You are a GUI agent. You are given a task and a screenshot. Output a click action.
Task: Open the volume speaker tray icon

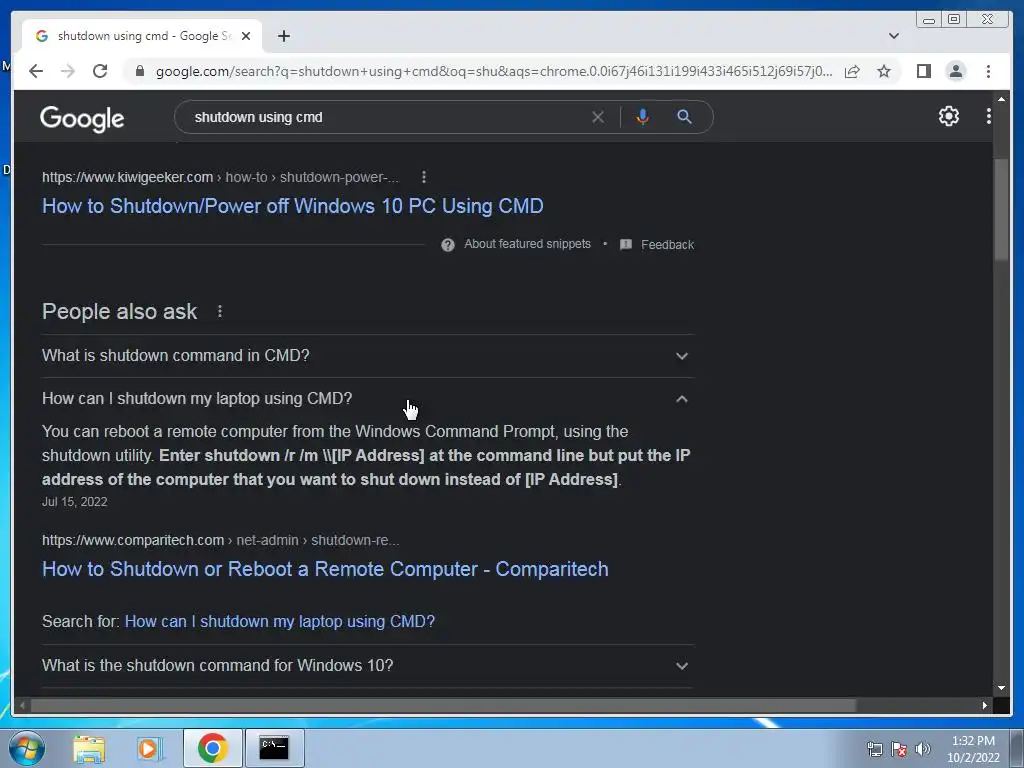click(x=923, y=749)
